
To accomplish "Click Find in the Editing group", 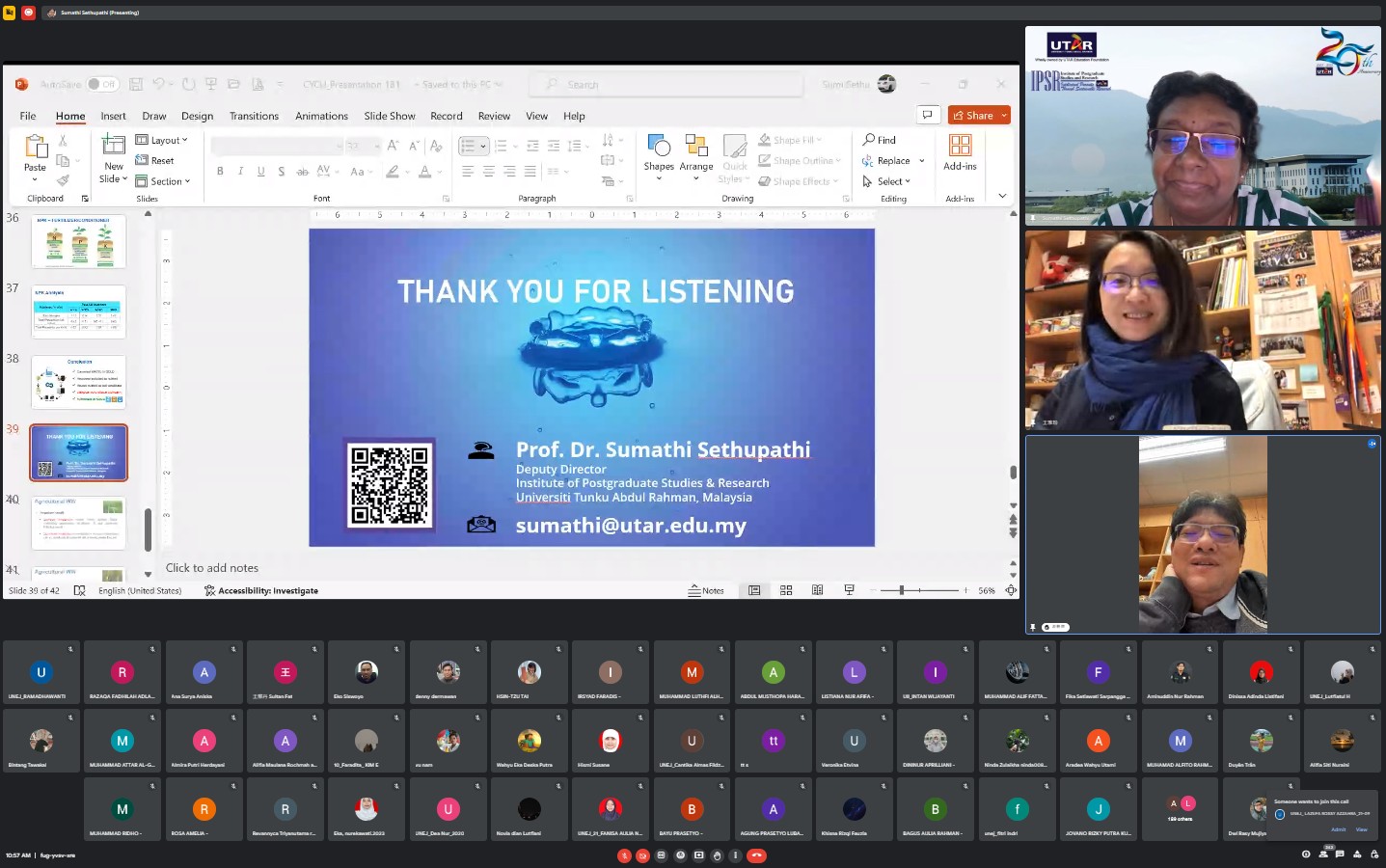I will click(x=880, y=140).
